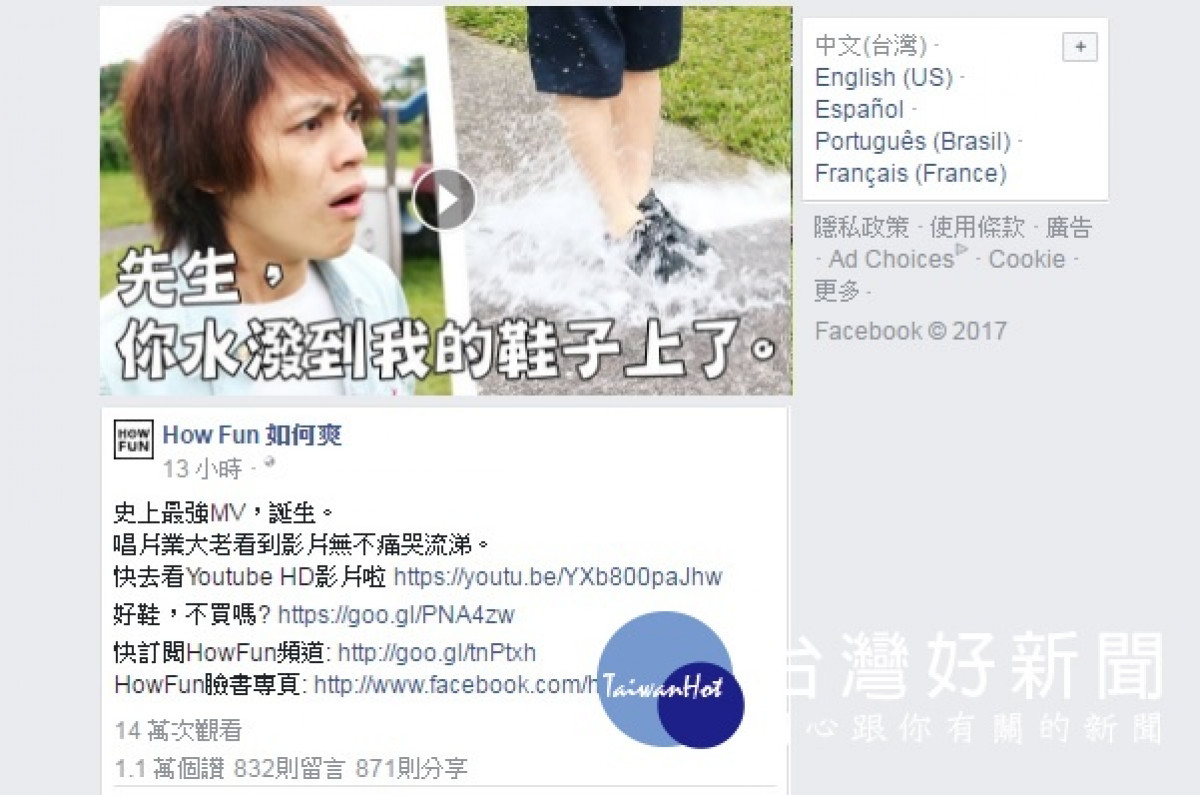Image resolution: width=1200 pixels, height=795 pixels.
Task: Open the goo.gl/tnPtxh channel subscribe link
Action: [437, 653]
